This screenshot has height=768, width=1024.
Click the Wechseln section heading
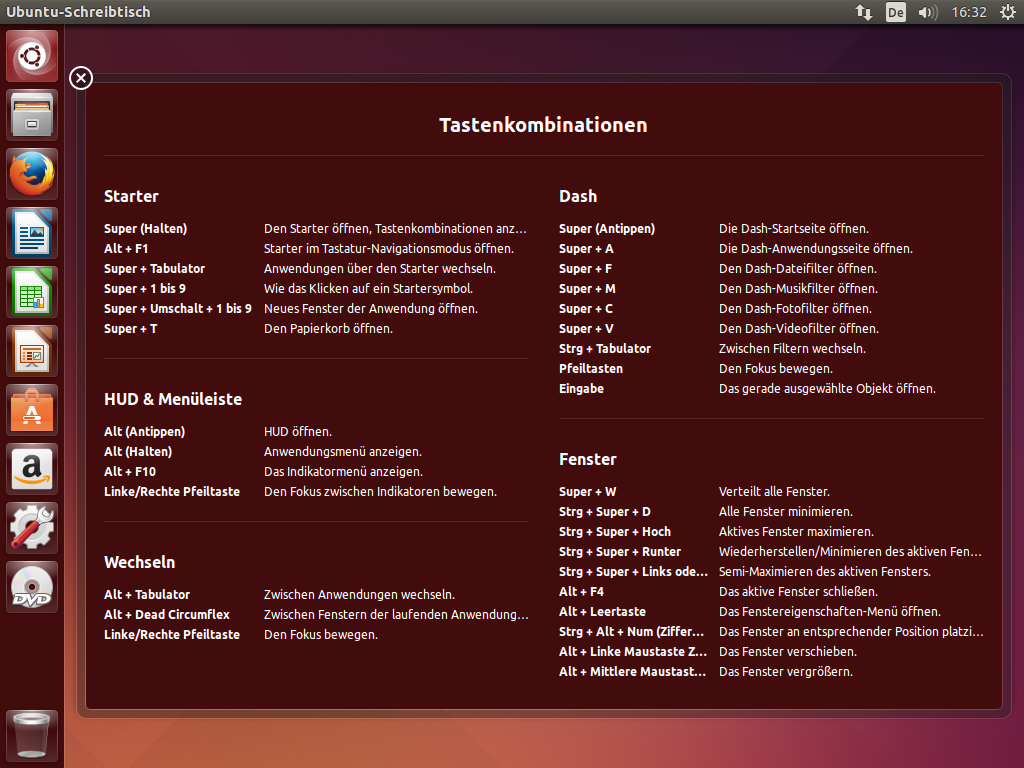pos(140,562)
